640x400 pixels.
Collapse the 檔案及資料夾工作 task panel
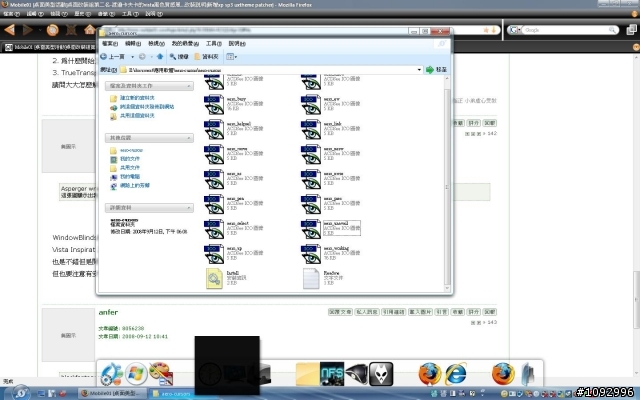tap(189, 86)
